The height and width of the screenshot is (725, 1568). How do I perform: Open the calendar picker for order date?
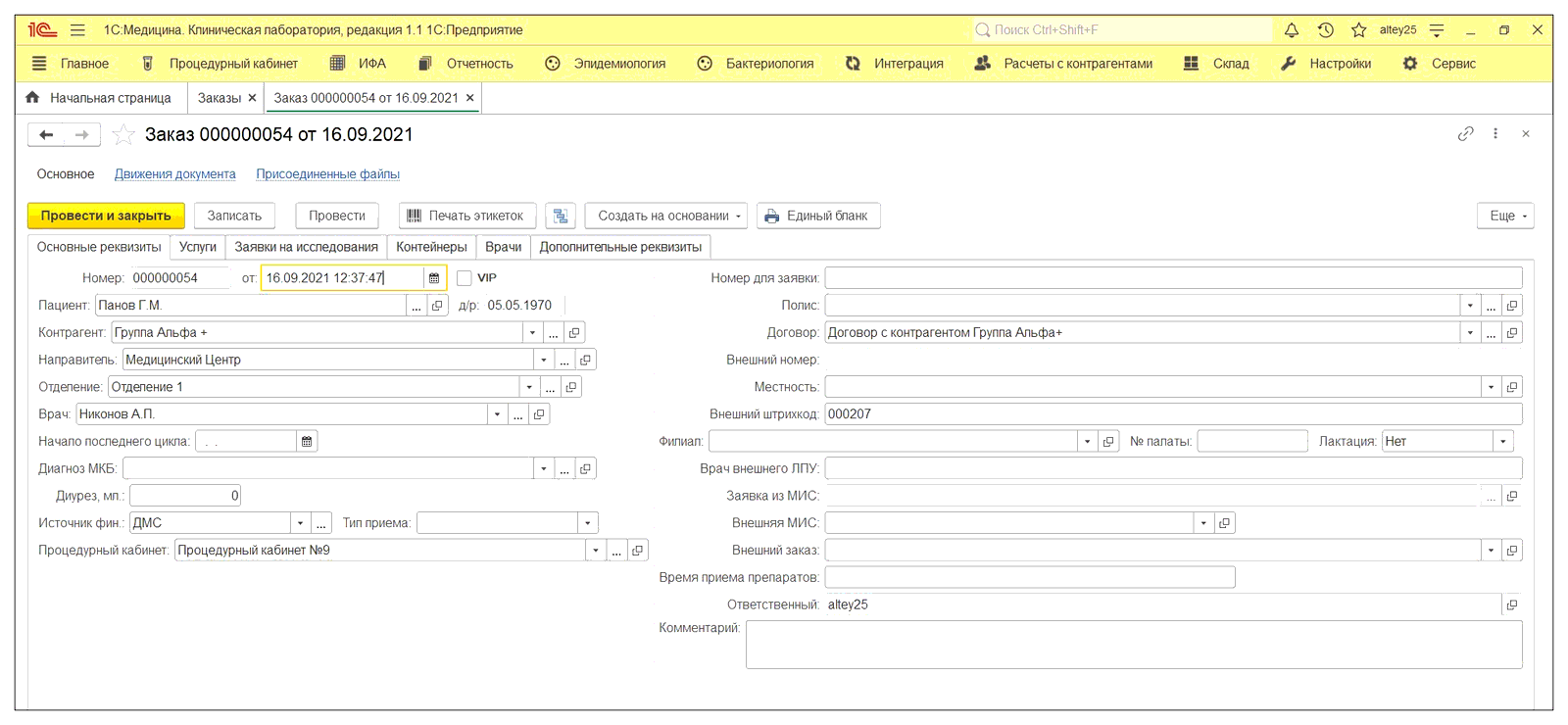point(434,278)
